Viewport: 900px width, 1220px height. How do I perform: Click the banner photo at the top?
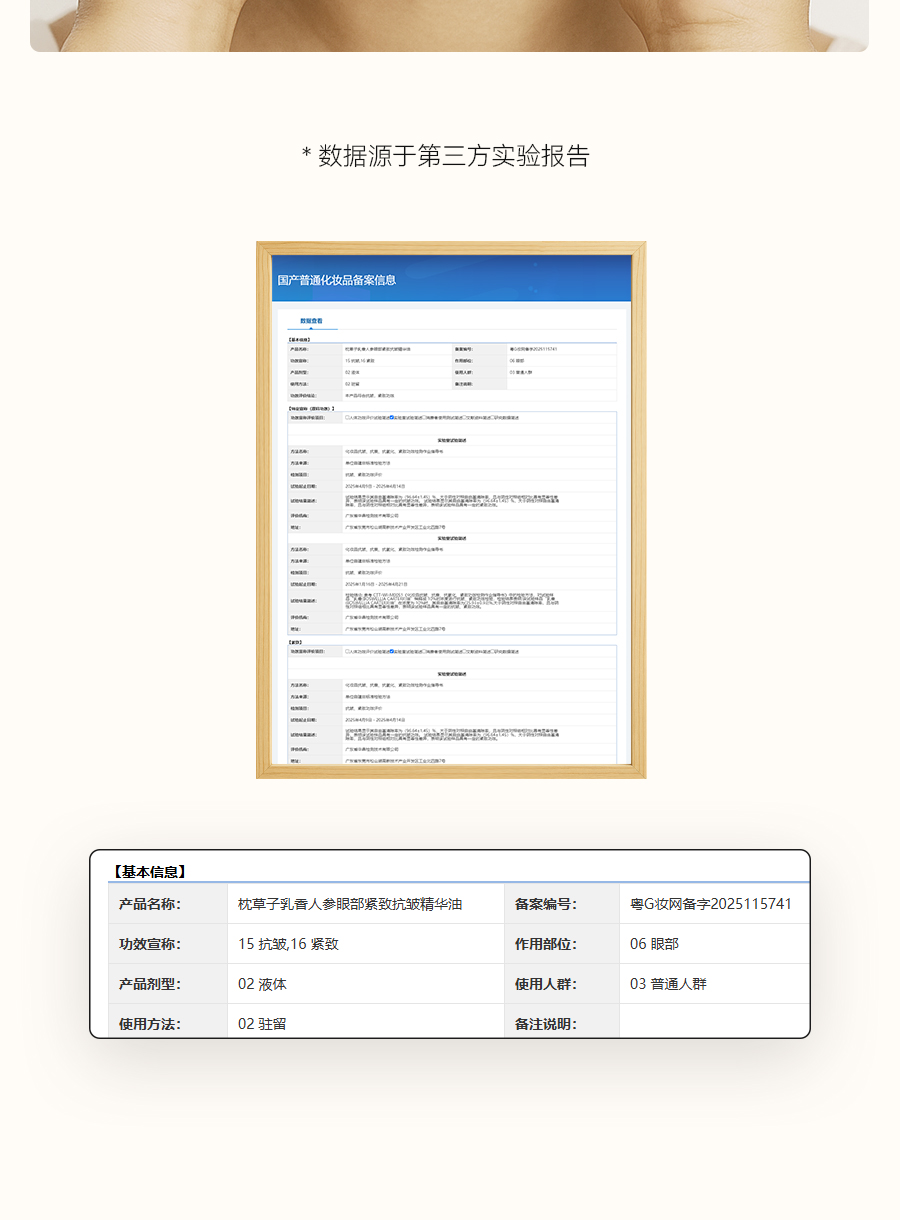pyautogui.click(x=450, y=25)
